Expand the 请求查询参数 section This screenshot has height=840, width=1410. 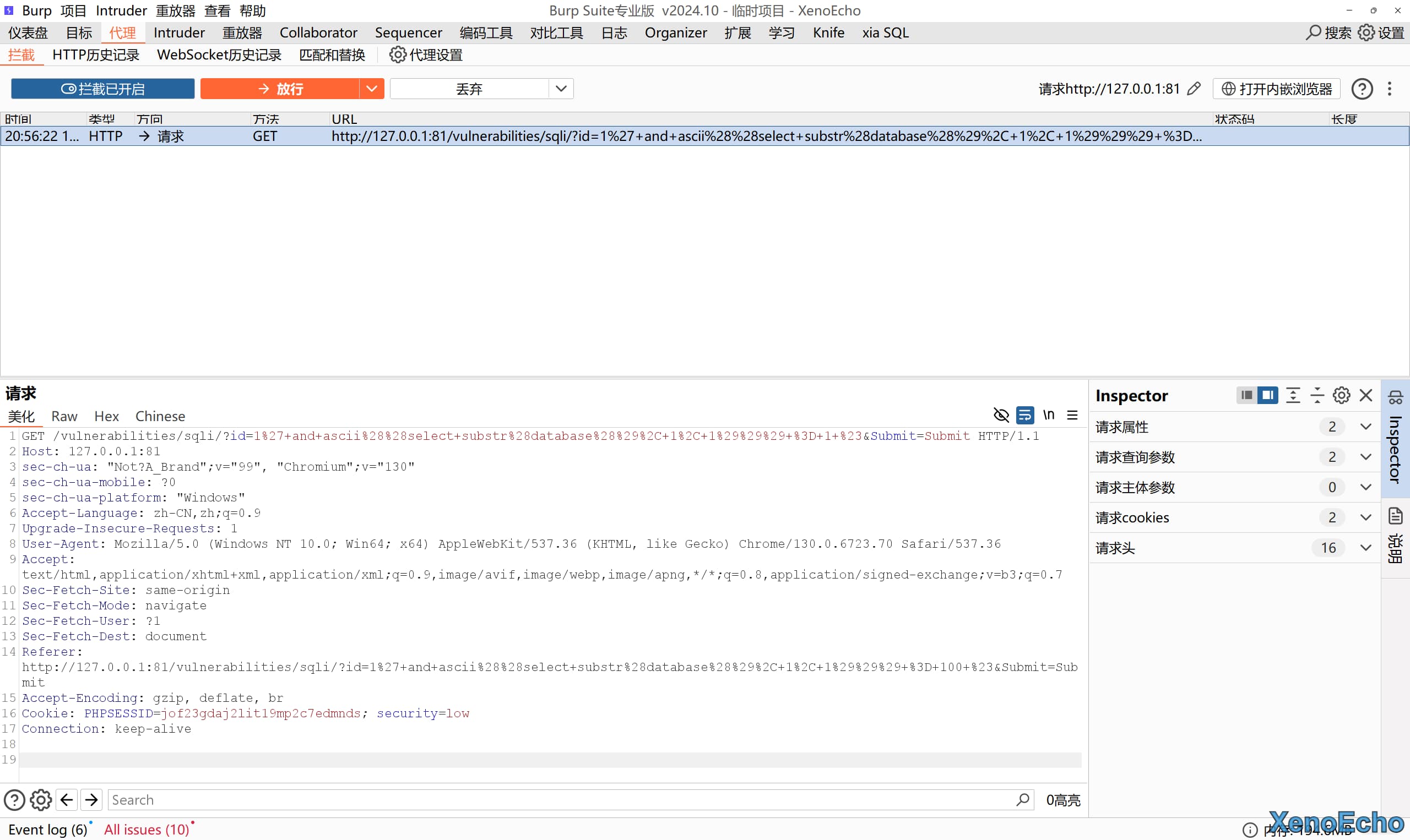click(x=1365, y=457)
